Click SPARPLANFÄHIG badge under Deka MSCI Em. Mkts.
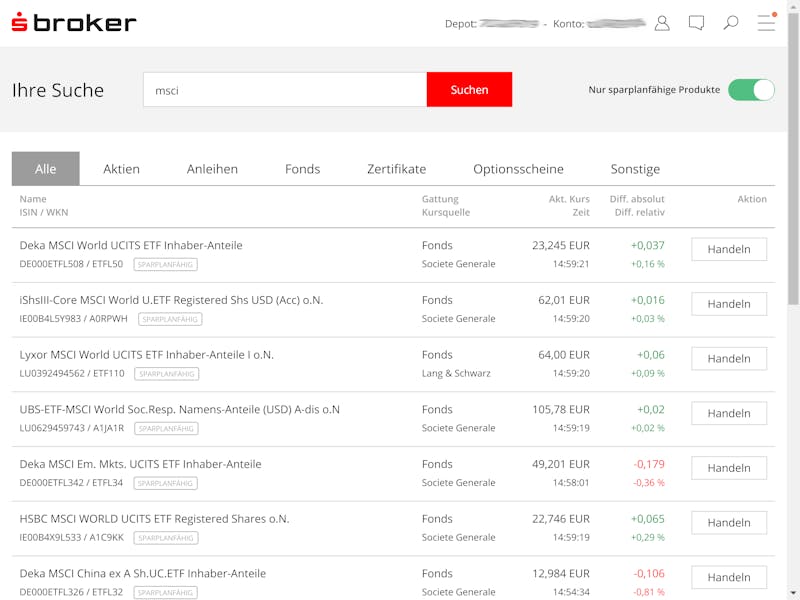The width and height of the screenshot is (800, 600). point(165,483)
